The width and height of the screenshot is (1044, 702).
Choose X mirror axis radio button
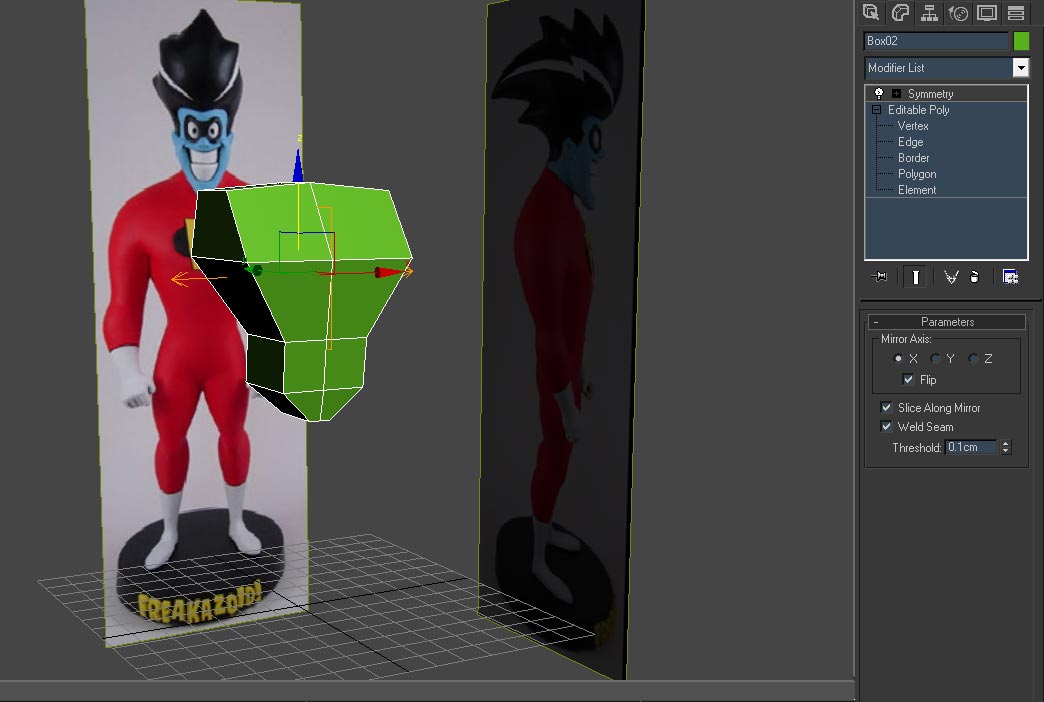[x=898, y=358]
